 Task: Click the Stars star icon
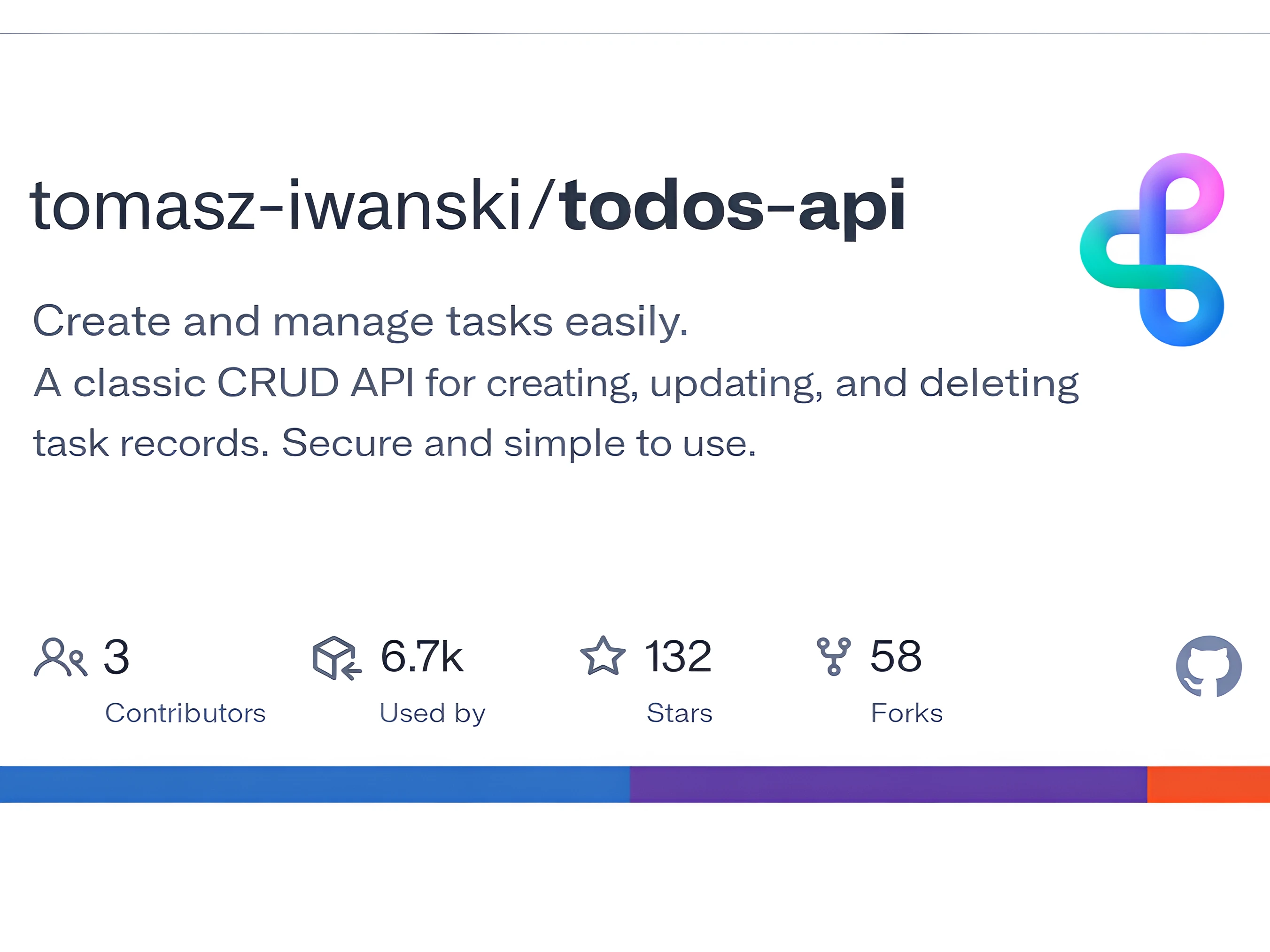pyautogui.click(x=602, y=656)
